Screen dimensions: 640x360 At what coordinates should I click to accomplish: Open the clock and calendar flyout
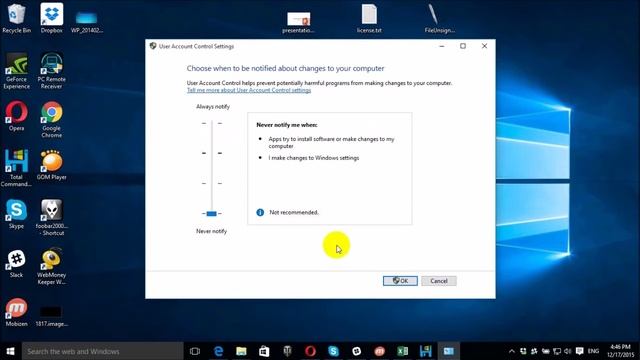click(x=620, y=351)
